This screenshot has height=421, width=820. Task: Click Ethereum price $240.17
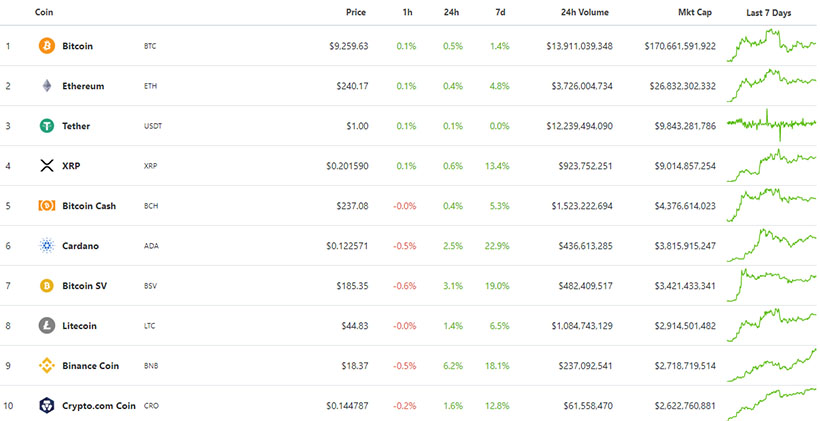pos(352,86)
